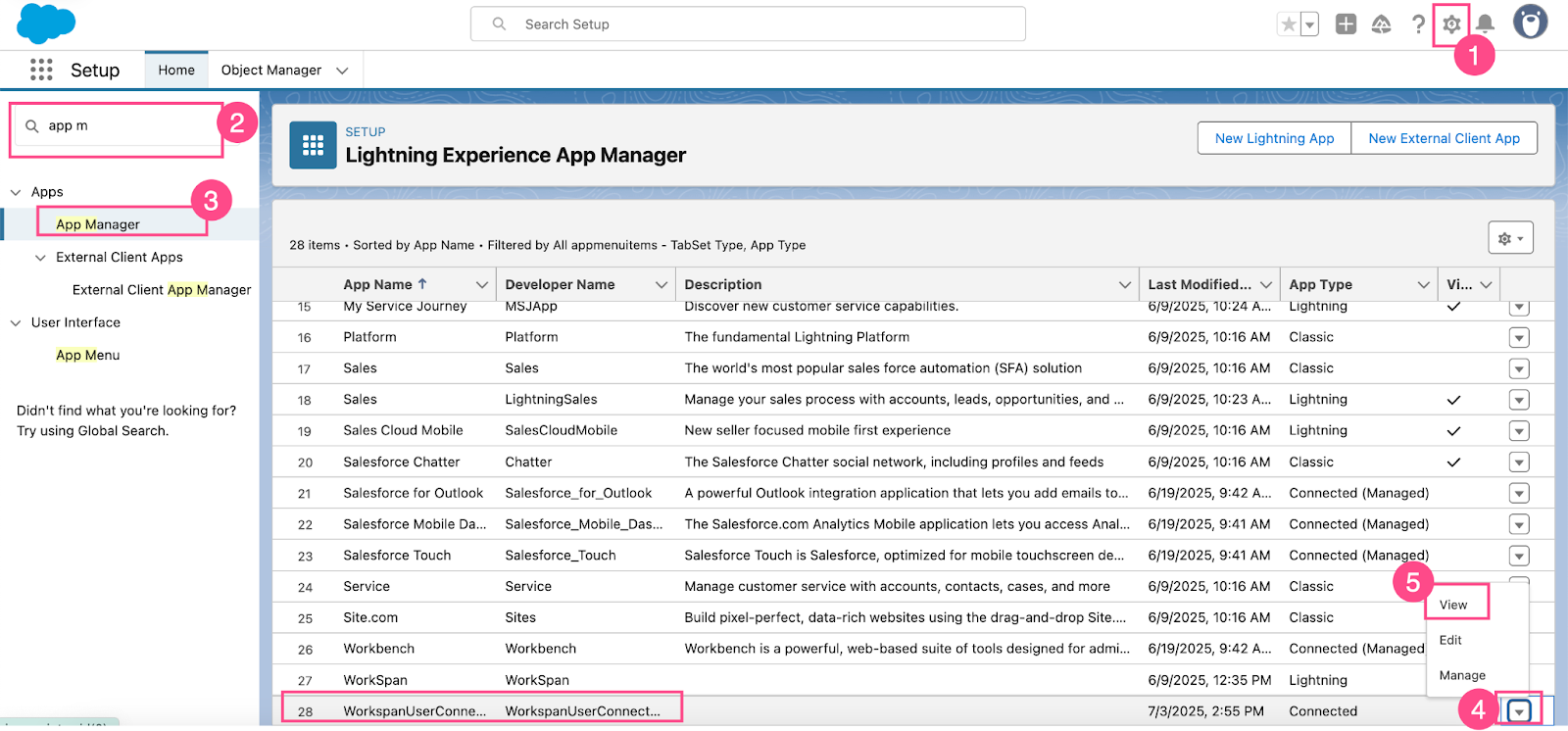Open the Notifications bell
This screenshot has width=1568, height=731.
tap(1486, 24)
